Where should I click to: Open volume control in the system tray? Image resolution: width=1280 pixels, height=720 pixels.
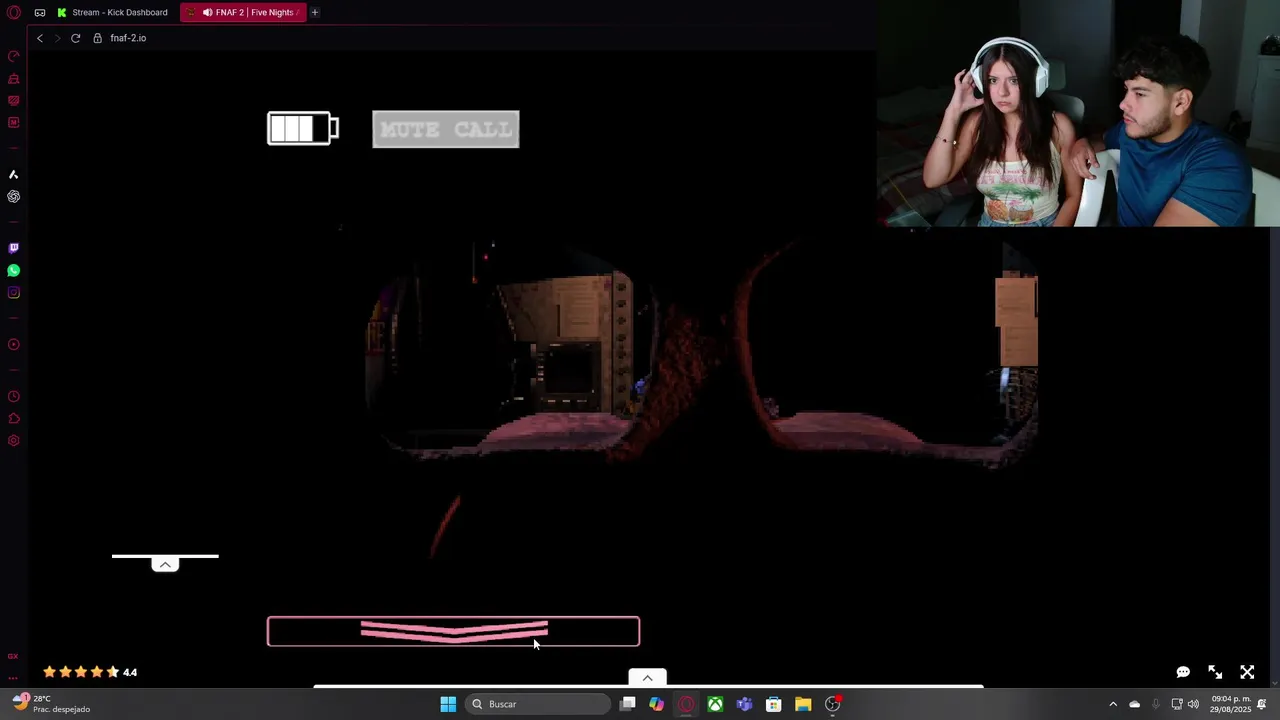coord(1193,704)
